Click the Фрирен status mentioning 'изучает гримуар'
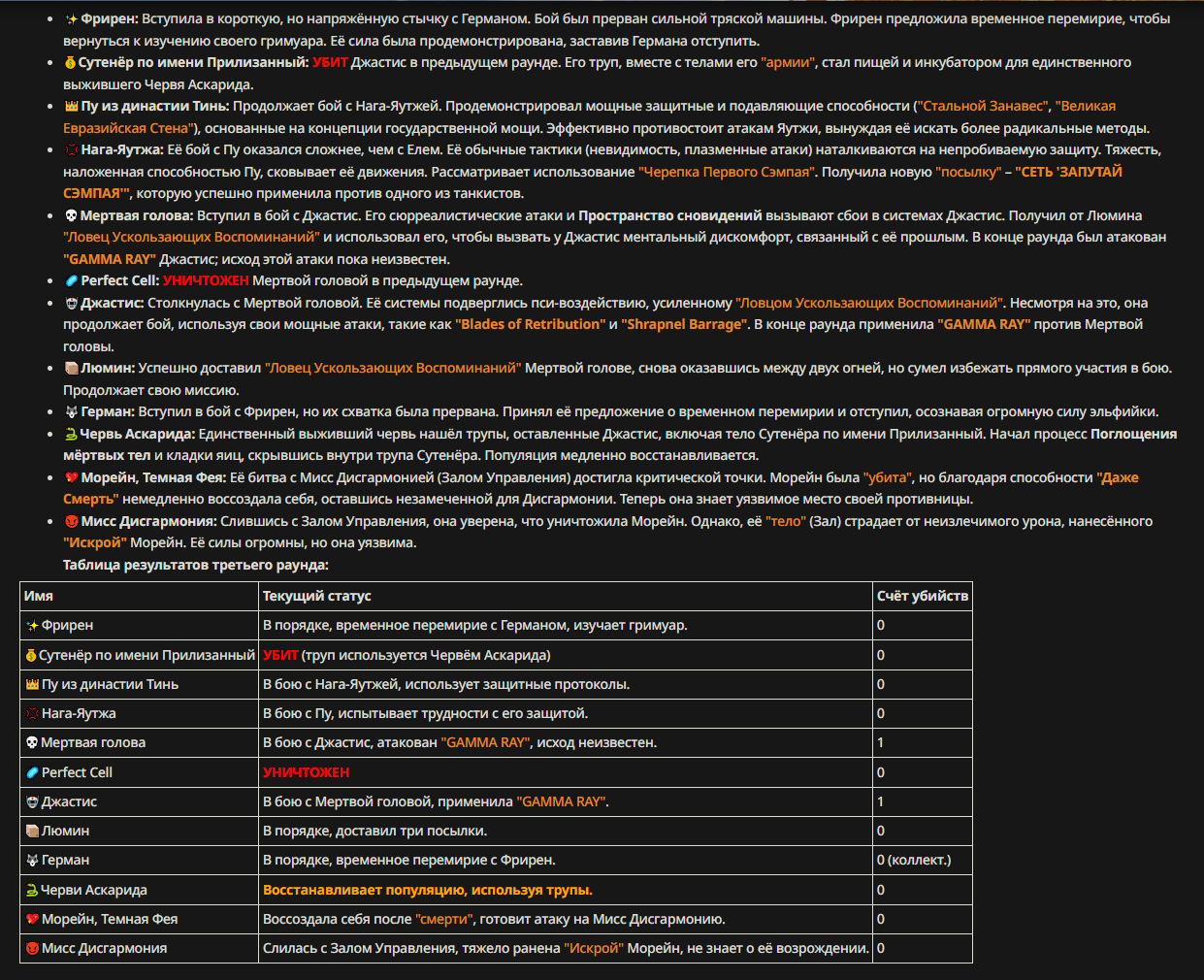 tap(475, 625)
